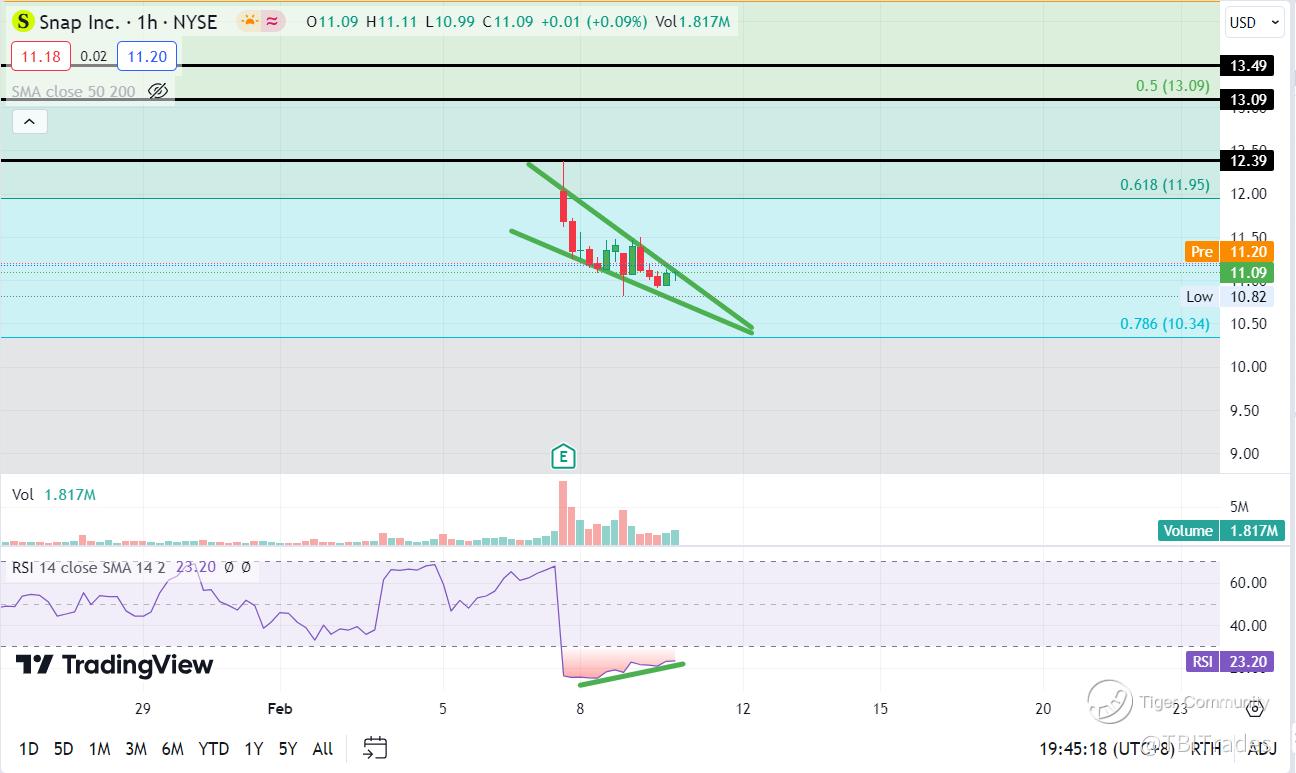This screenshot has height=773, width=1296.
Task: Select the 0.5 (13.09) Fibonacci level label
Action: pos(1173,86)
